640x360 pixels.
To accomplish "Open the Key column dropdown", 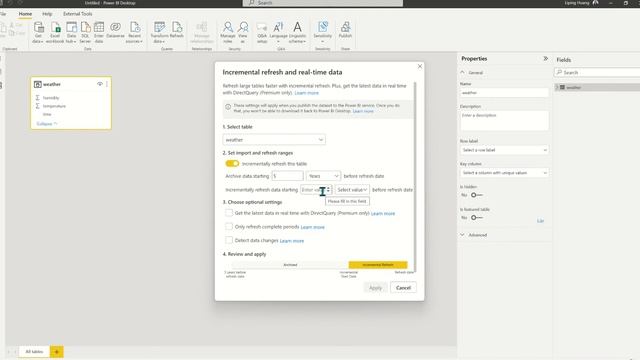I will (x=504, y=173).
